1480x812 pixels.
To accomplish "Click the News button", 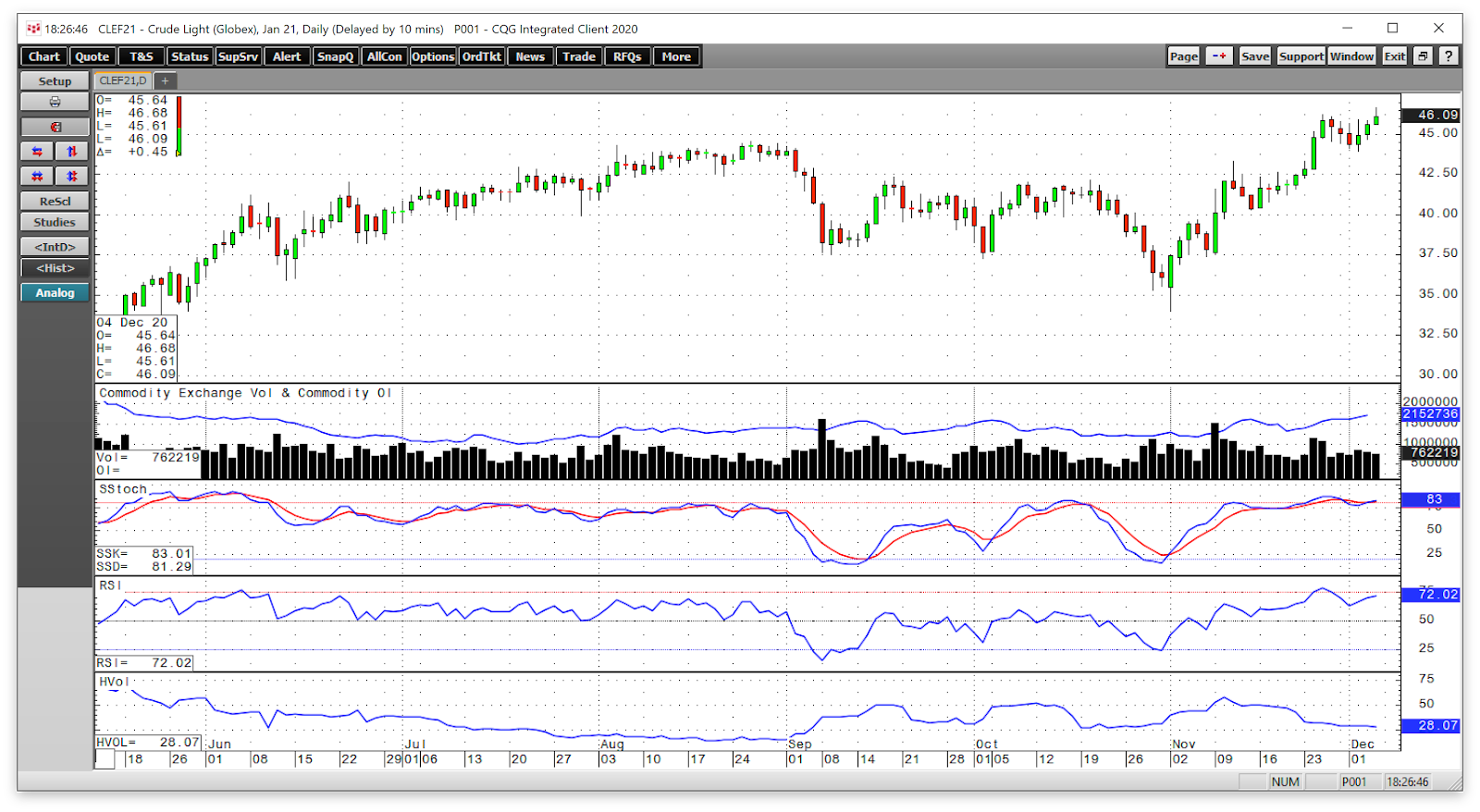I will point(530,56).
